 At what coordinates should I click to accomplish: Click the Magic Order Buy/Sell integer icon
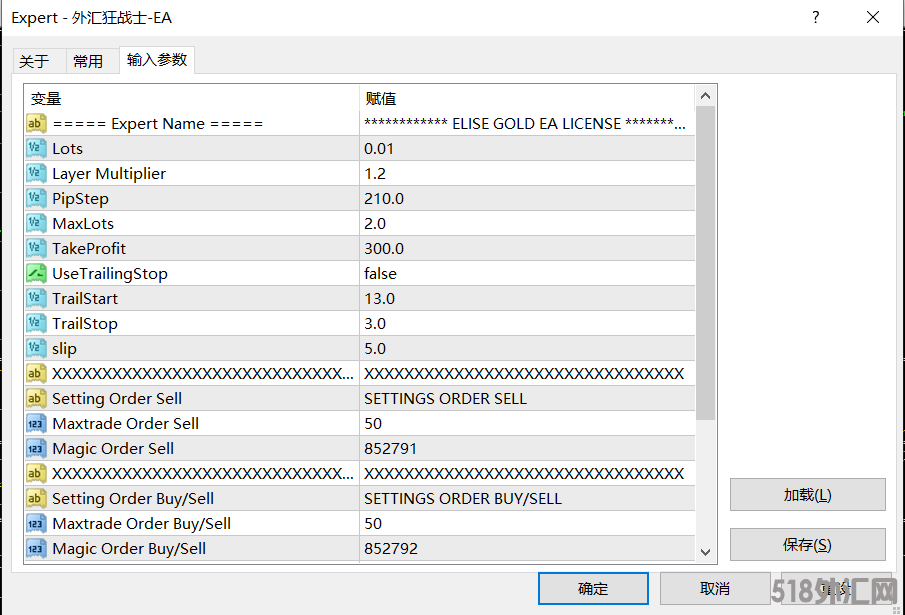point(36,548)
